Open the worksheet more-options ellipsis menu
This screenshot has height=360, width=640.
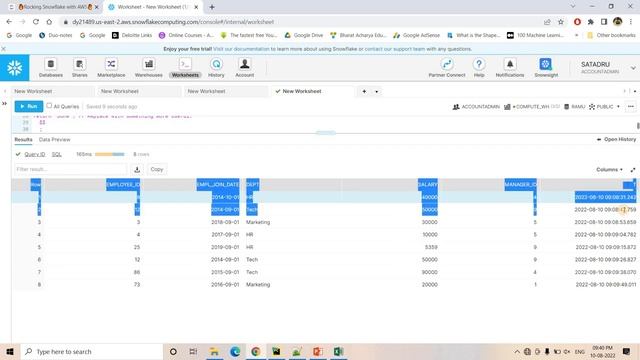pos(631,107)
